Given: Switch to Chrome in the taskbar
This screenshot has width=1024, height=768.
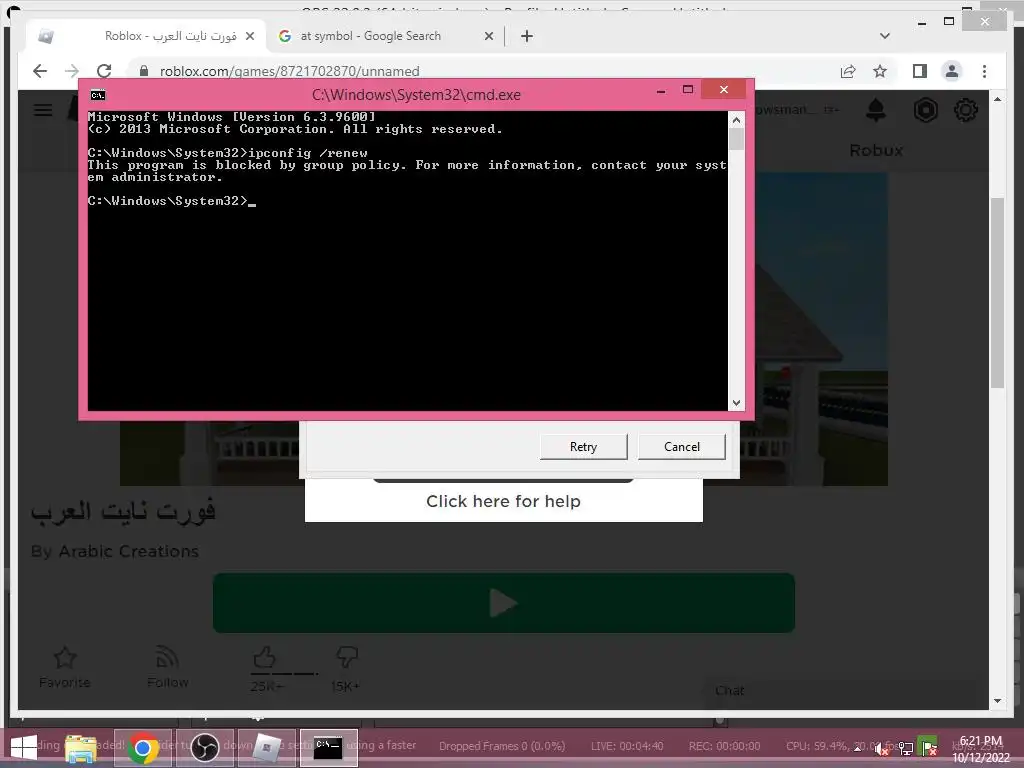Looking at the screenshot, I should coord(143,748).
